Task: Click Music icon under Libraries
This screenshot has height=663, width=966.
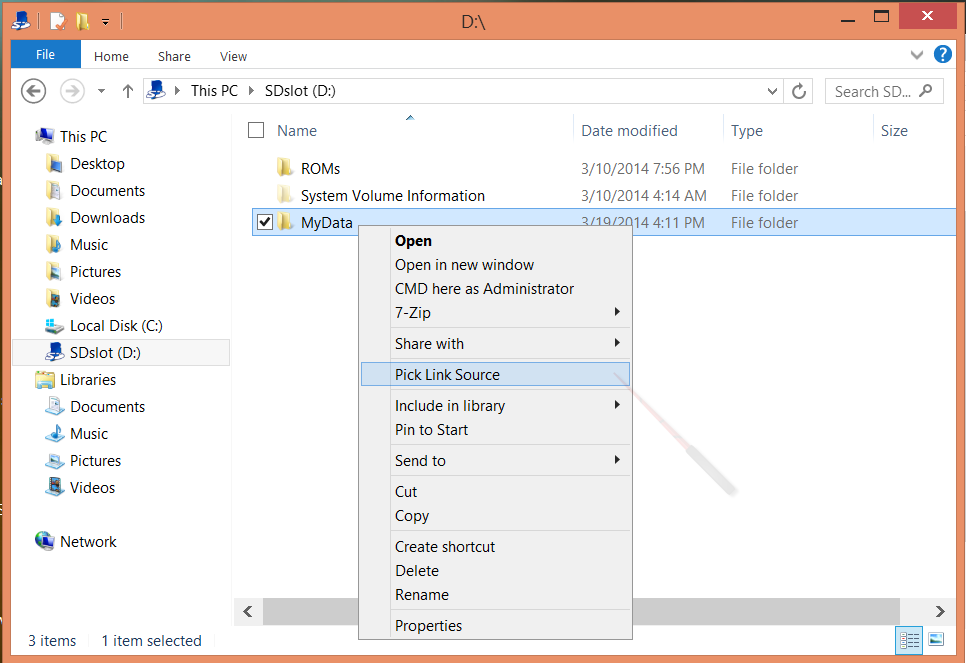Action: tap(54, 433)
